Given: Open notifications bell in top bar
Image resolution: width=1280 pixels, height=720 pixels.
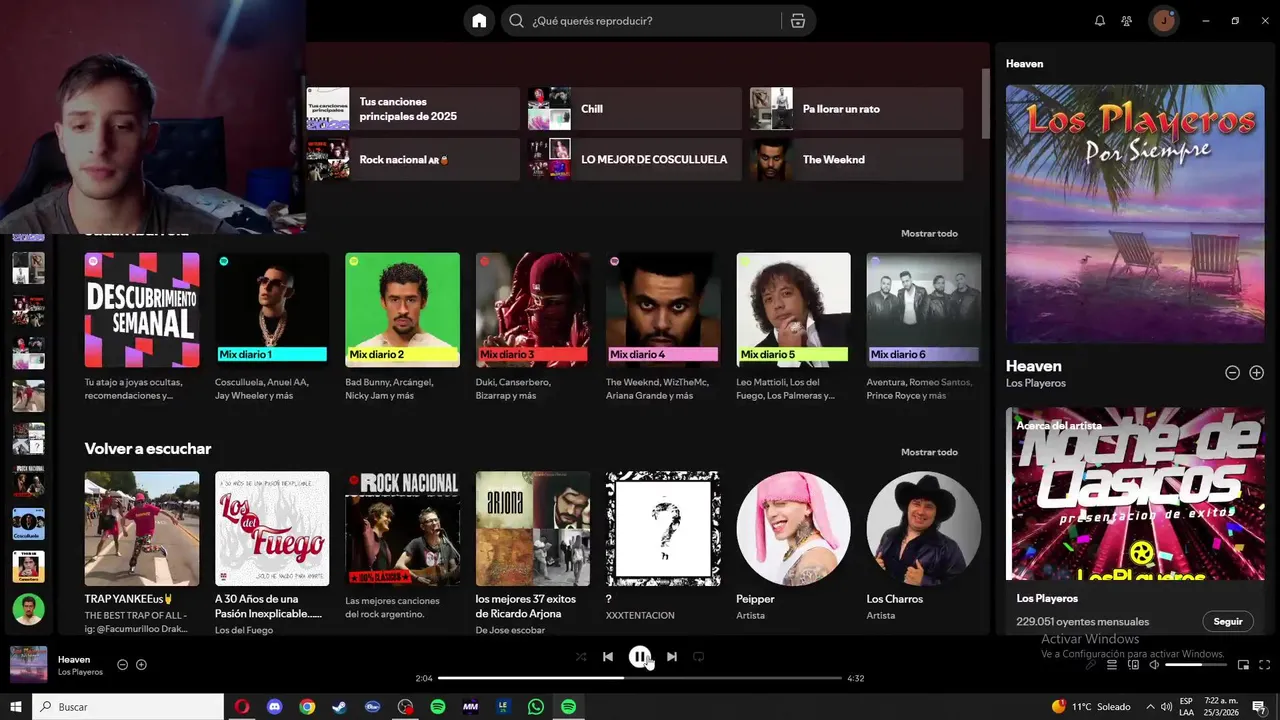Looking at the screenshot, I should coord(1100,21).
